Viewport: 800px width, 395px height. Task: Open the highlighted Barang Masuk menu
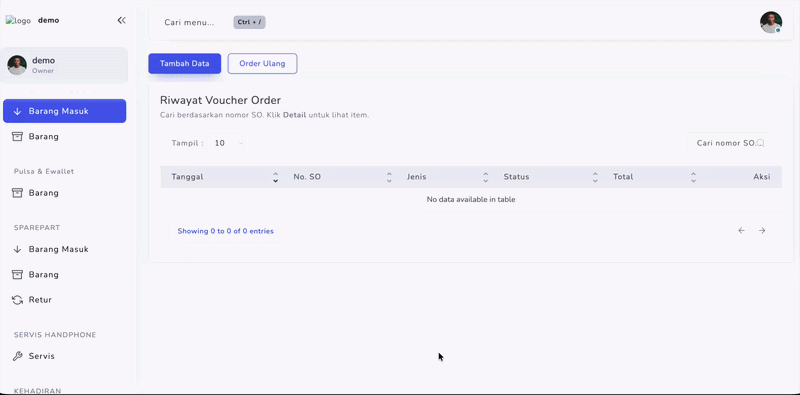coord(64,111)
